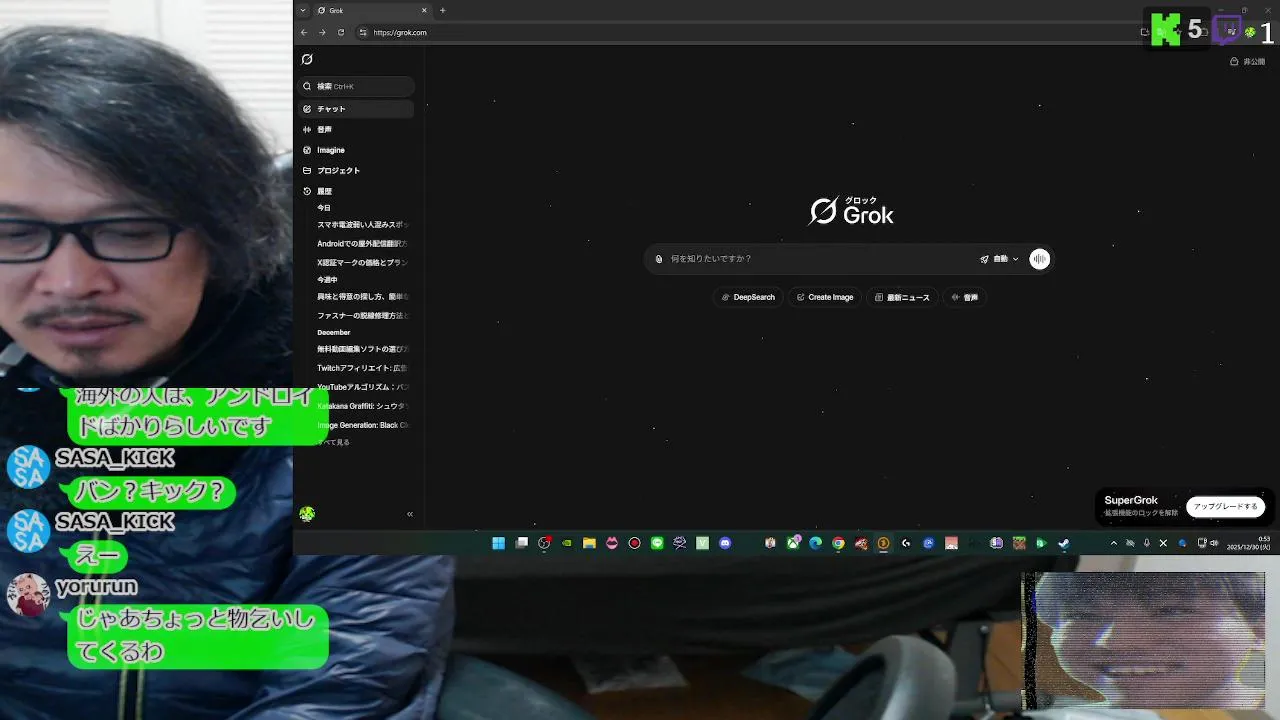This screenshot has height=720, width=1280.
Task: Open the chat YouTubeアルゴリズム
Action: tap(362, 387)
